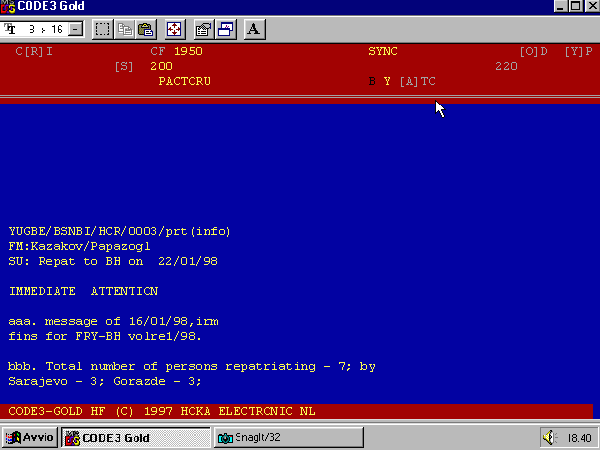600x450 pixels.
Task: Click the clock in the system tray
Action: 579,438
